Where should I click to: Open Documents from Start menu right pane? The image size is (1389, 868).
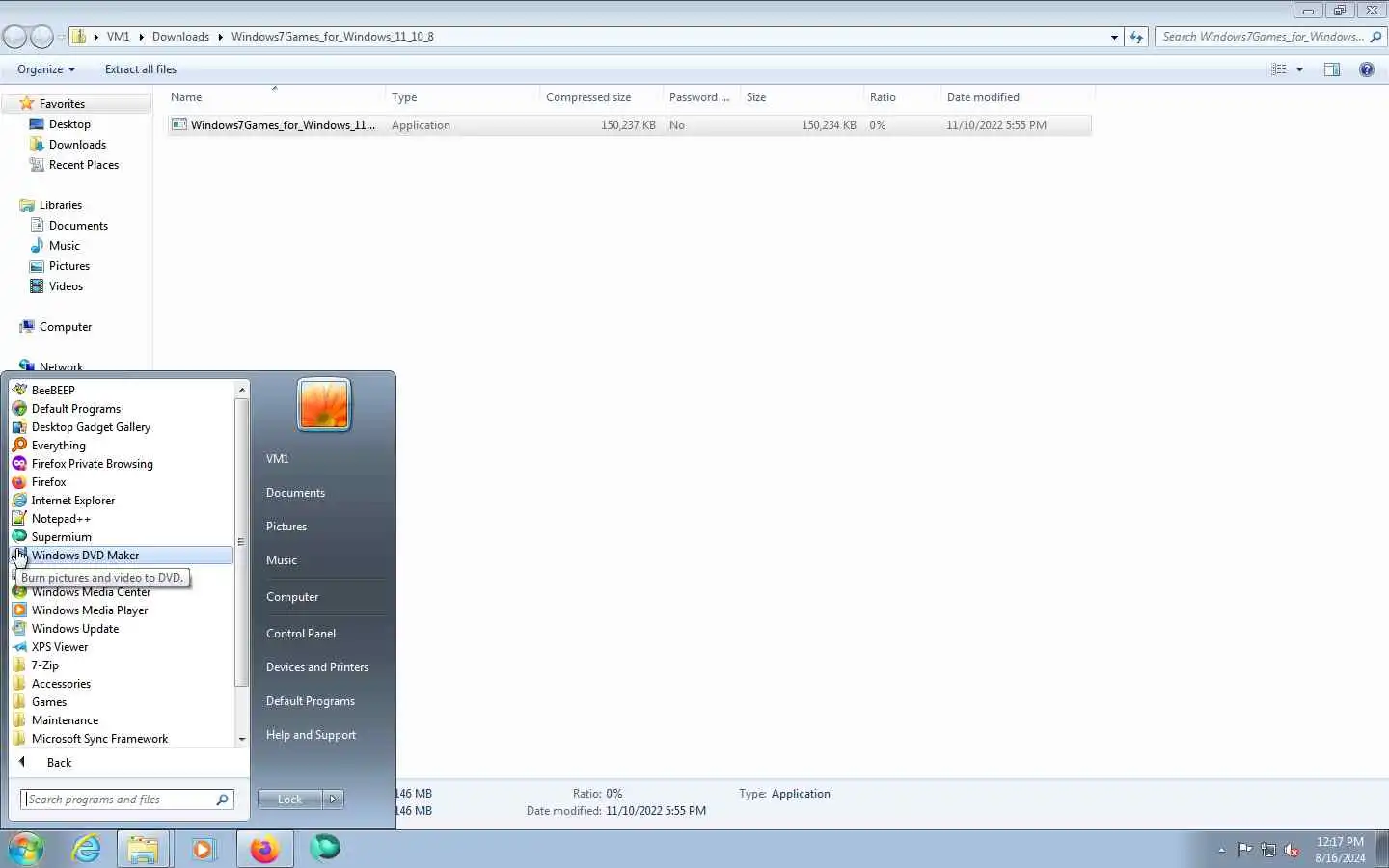pyautogui.click(x=295, y=492)
